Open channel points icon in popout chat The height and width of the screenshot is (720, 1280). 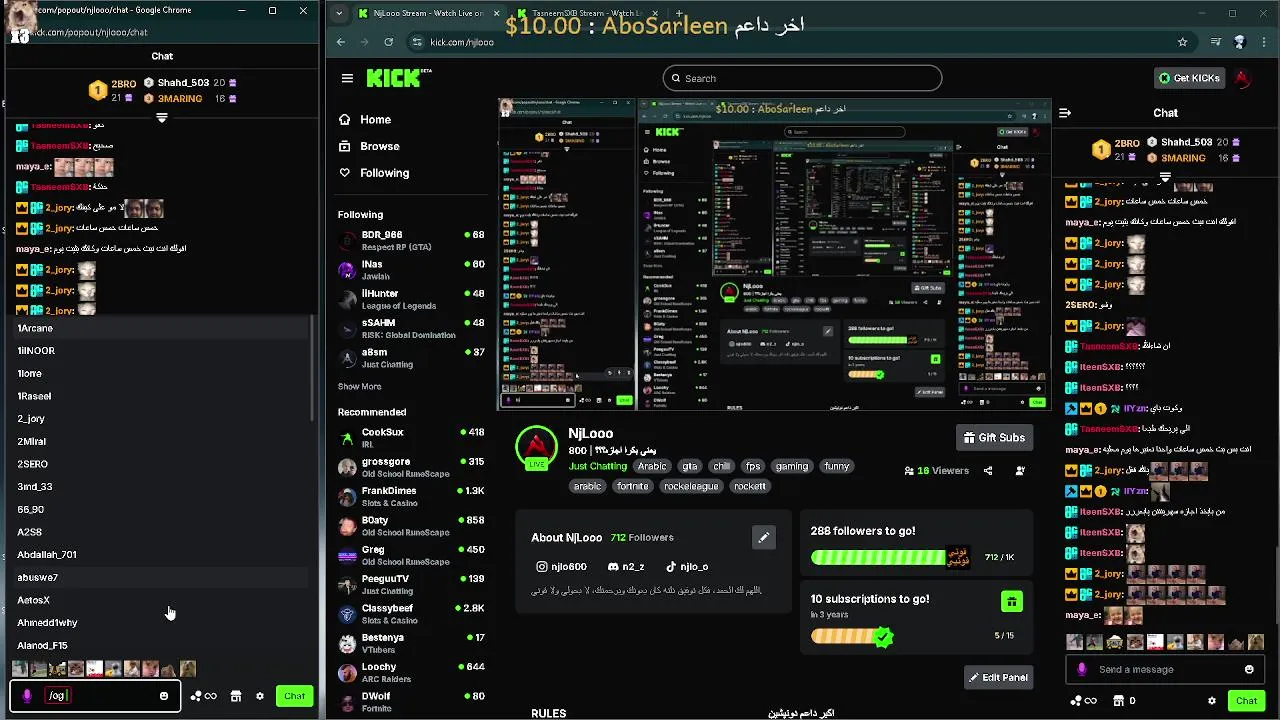[203, 696]
